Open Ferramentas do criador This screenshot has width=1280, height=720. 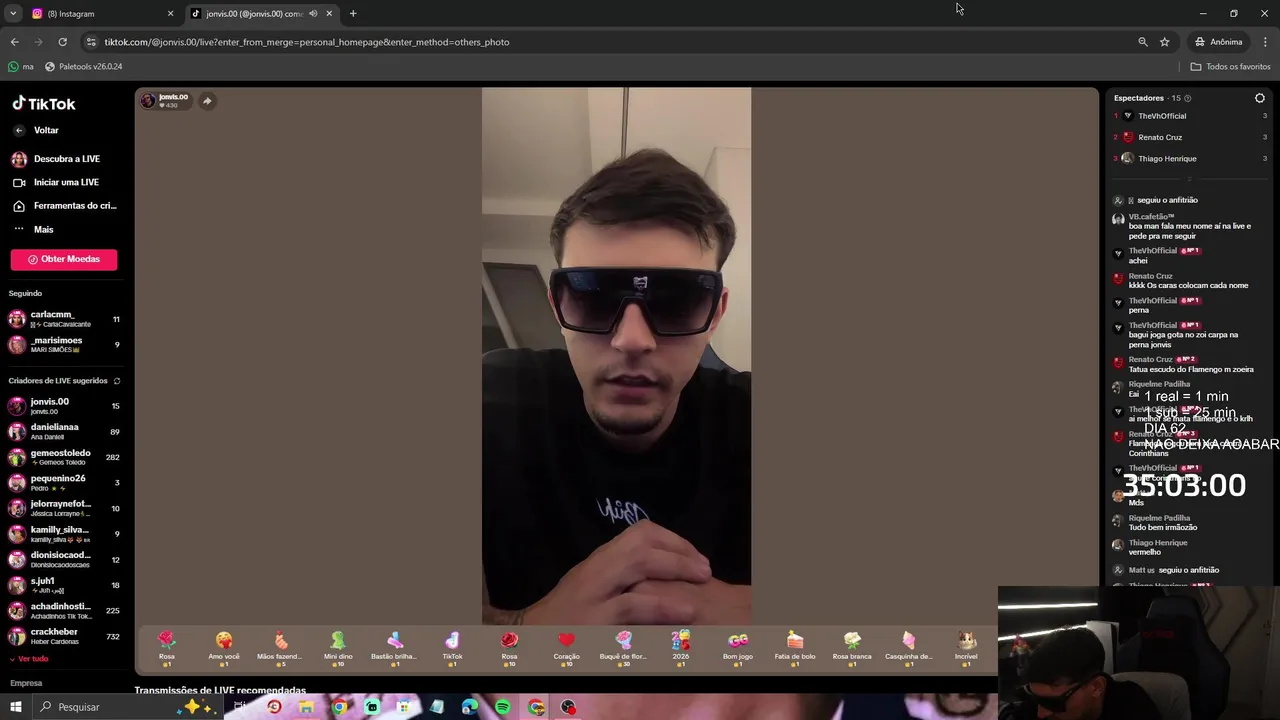(x=64, y=206)
